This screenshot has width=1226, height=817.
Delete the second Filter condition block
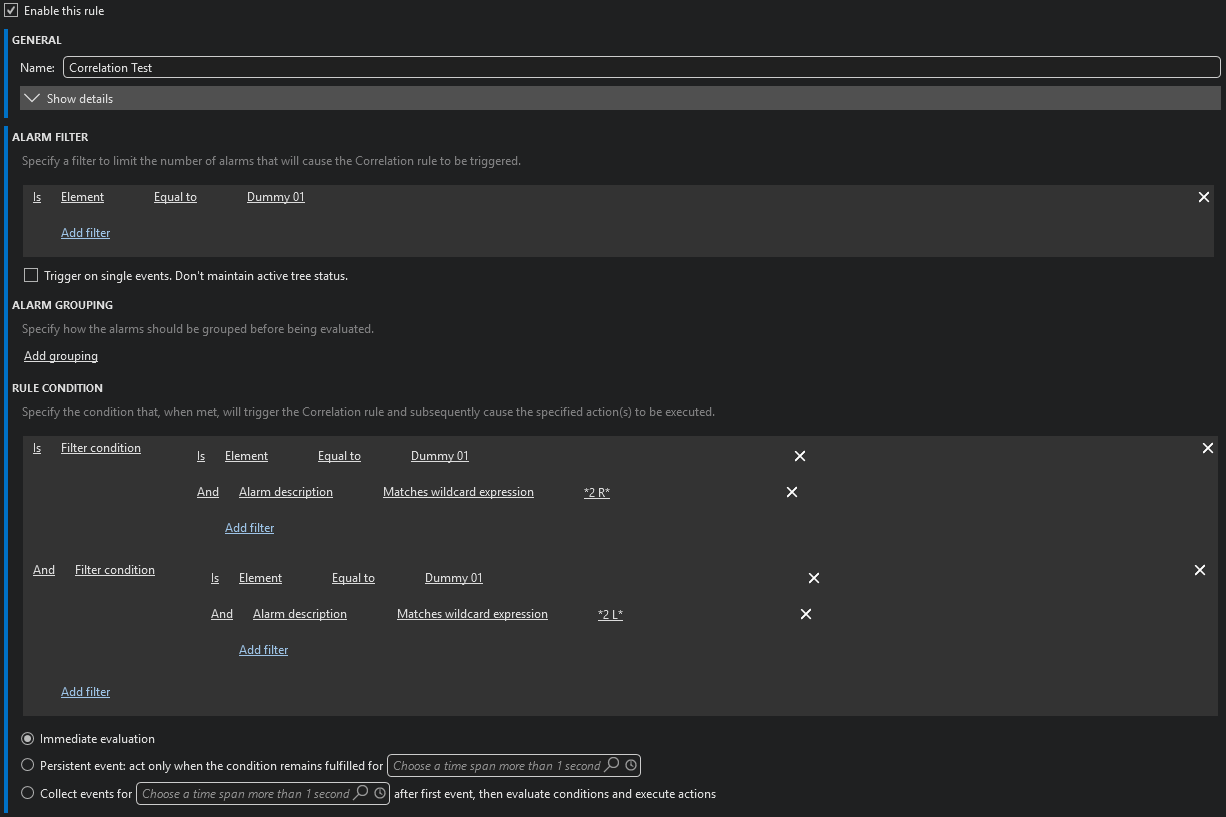(1199, 570)
